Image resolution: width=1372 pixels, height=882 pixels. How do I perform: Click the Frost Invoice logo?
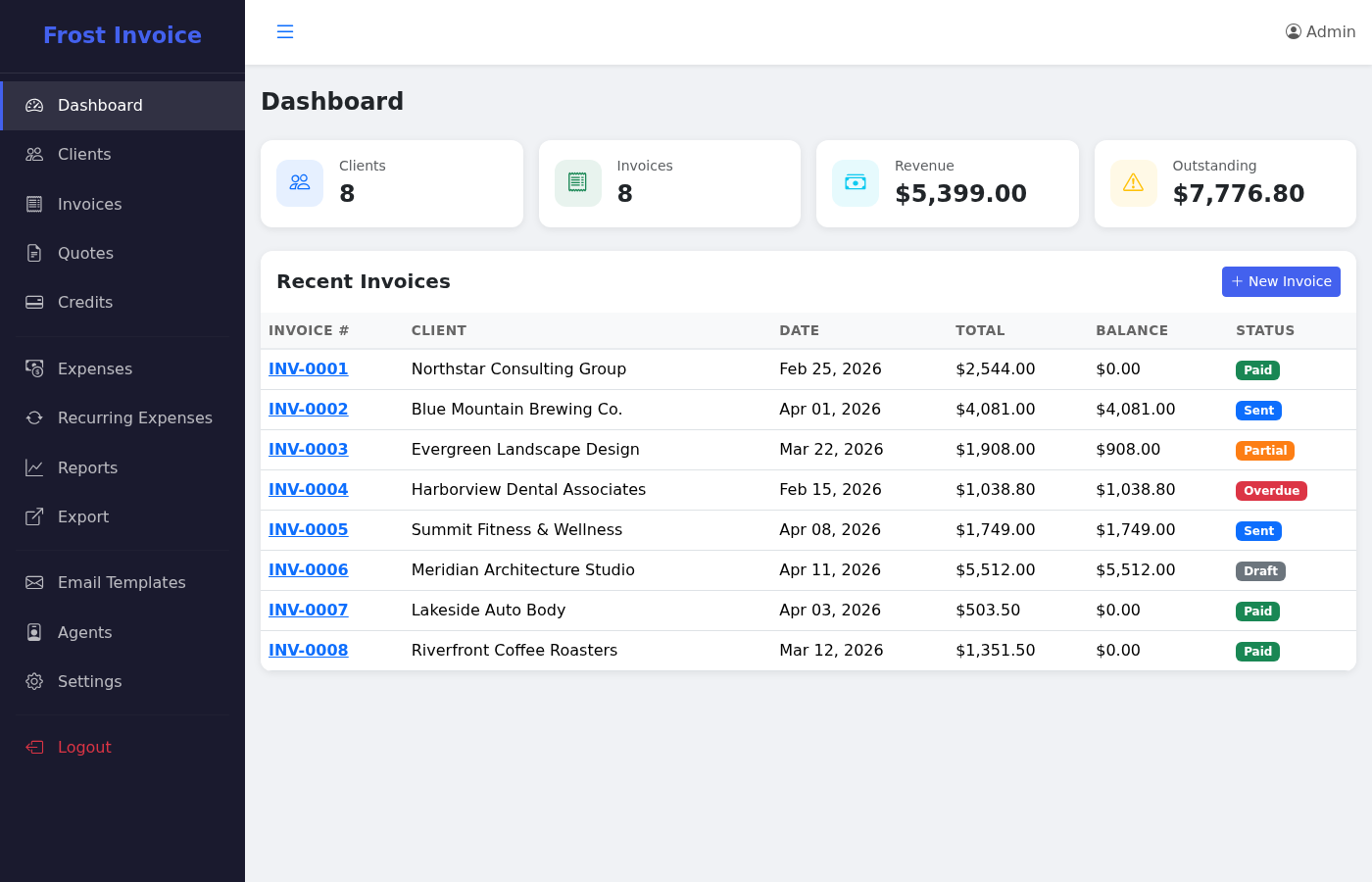pyautogui.click(x=122, y=35)
